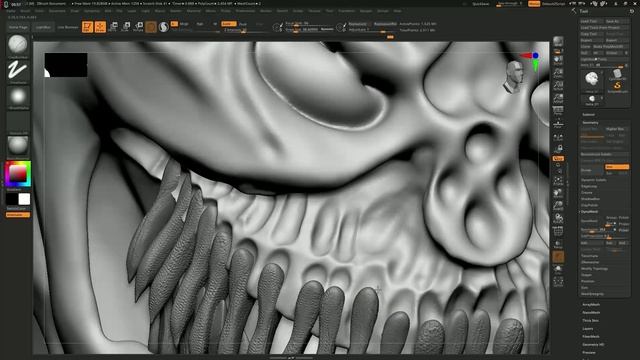This screenshot has width=640, height=360.
Task: Open the Preferences menu
Action: (x=245, y=11)
